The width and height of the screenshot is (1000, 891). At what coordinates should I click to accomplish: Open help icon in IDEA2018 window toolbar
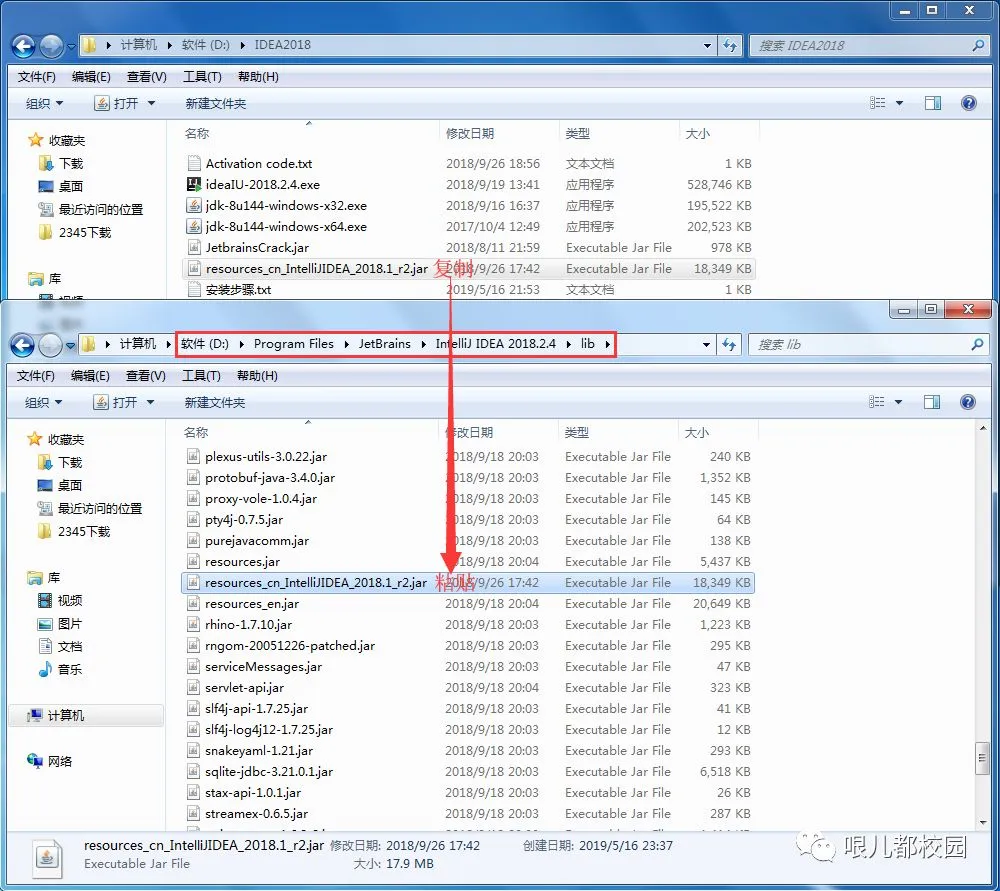(x=968, y=103)
